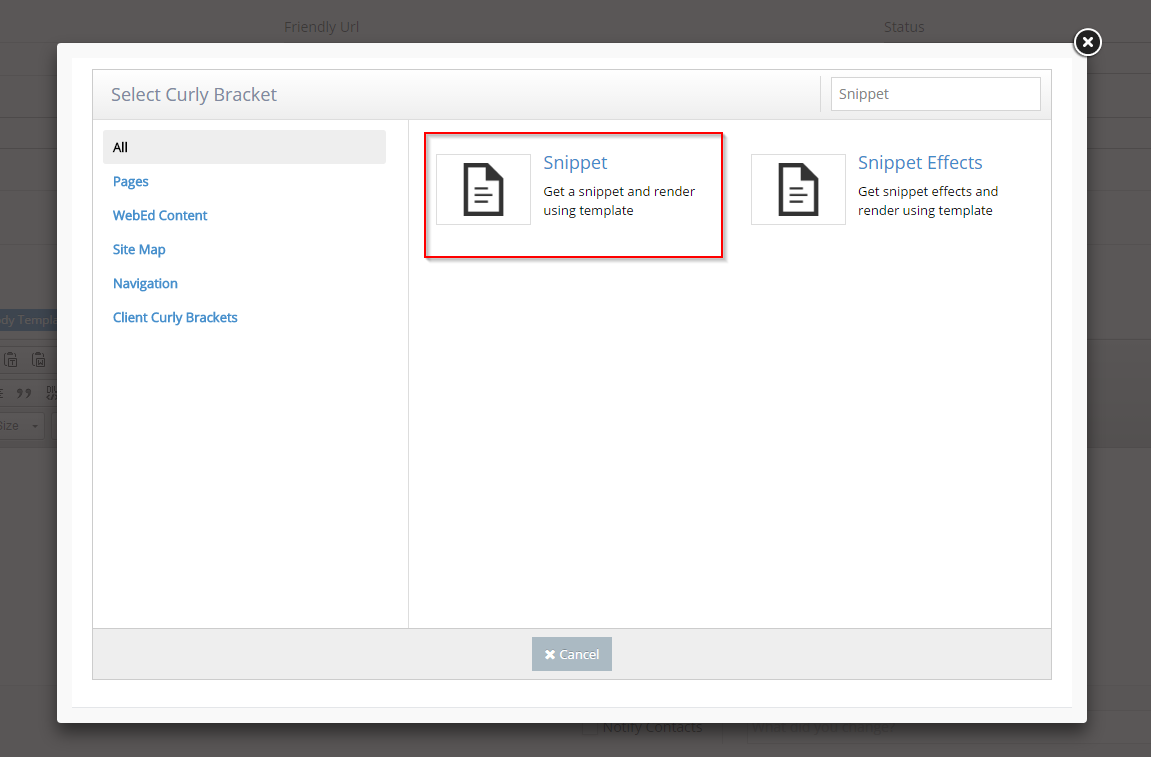Toggle the Notify Contacts checkbox
Viewport: 1151px width, 757px height.
click(x=591, y=728)
